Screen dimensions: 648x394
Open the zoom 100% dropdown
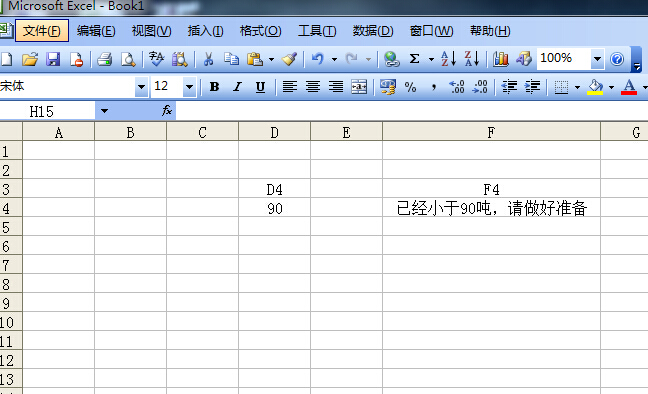(597, 59)
